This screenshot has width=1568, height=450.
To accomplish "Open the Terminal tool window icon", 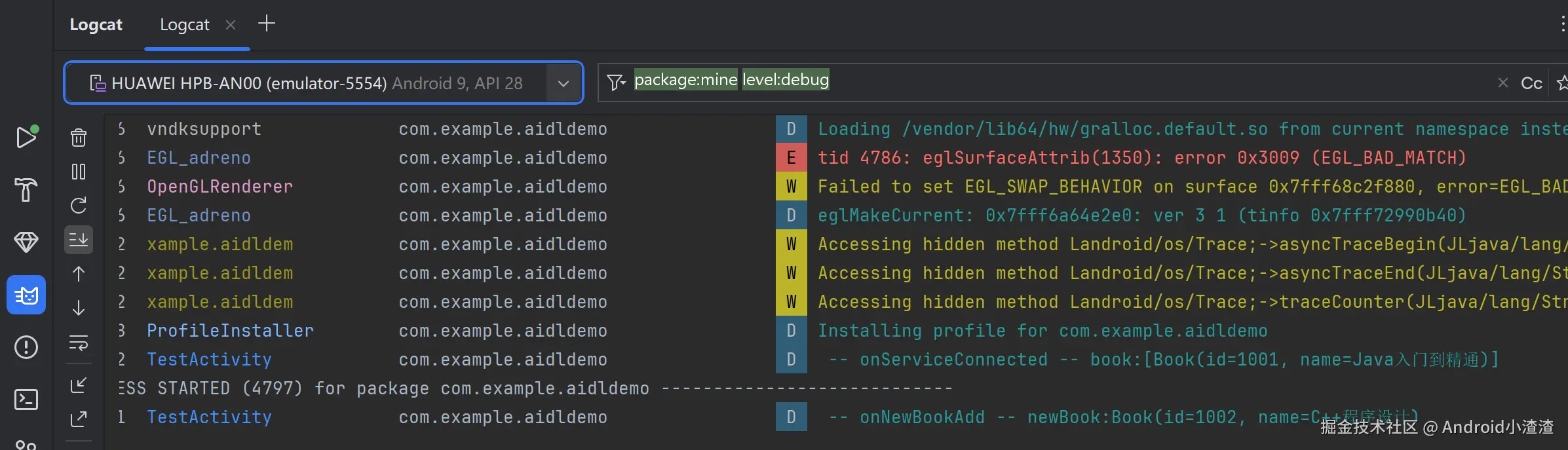I will tap(26, 400).
